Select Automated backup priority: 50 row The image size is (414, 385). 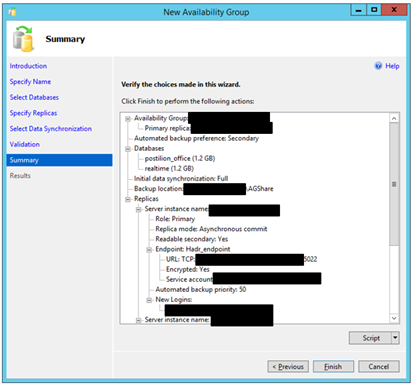click(x=201, y=289)
